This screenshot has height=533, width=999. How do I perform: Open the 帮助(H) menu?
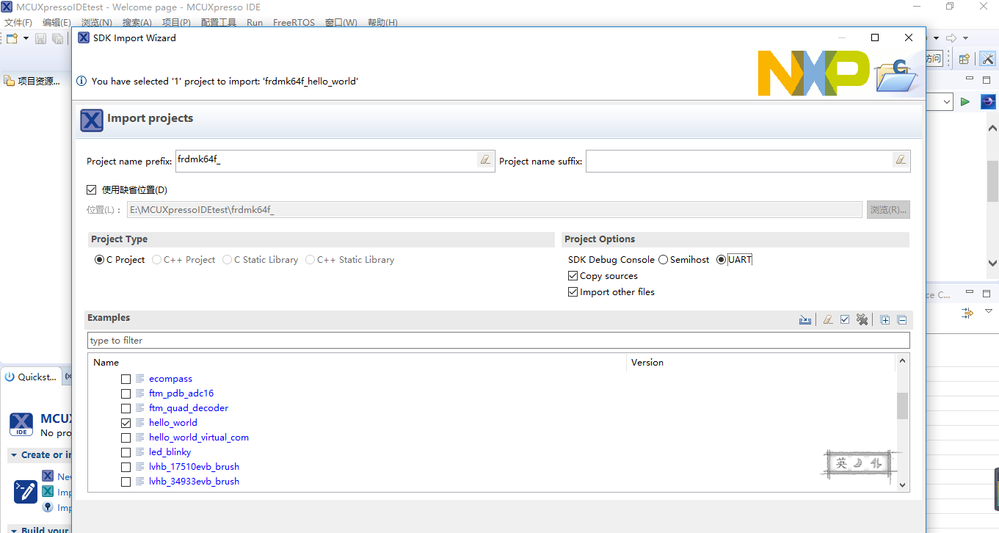click(x=382, y=22)
